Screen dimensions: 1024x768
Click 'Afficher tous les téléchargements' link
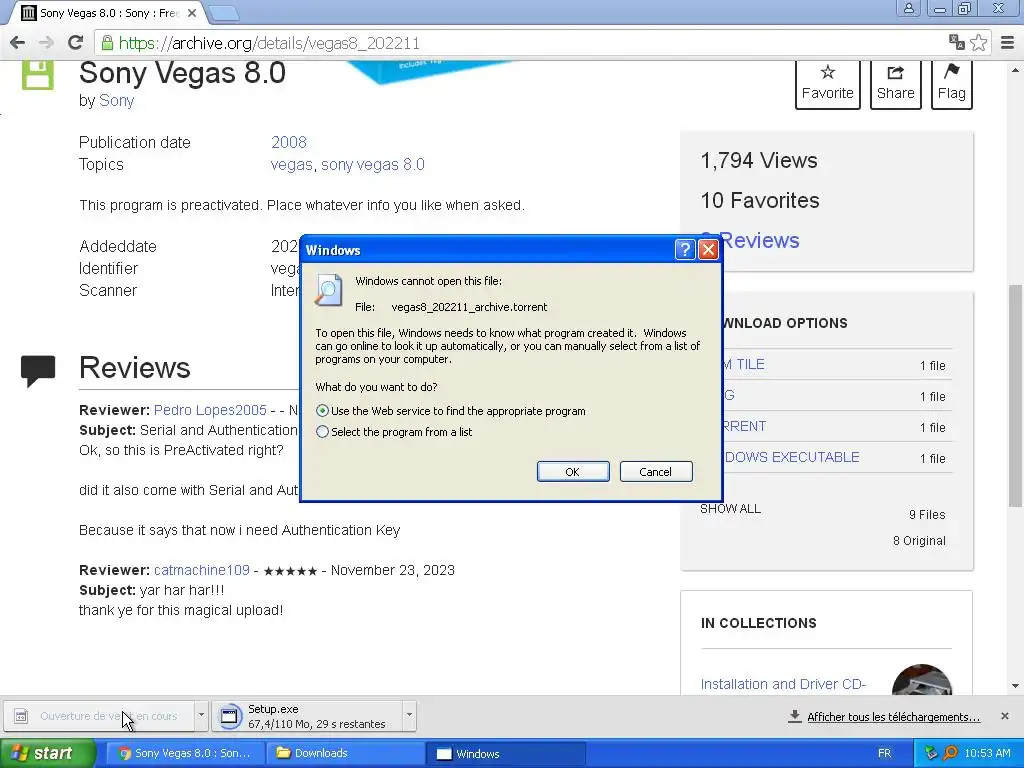click(893, 716)
